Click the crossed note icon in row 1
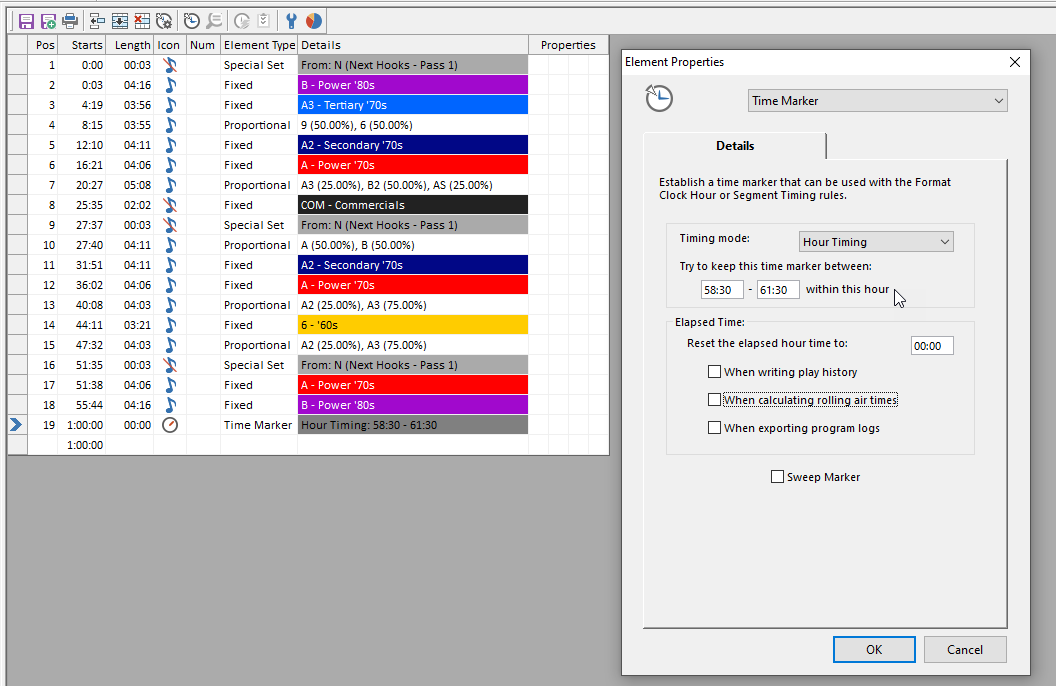Viewport: 1056px width, 686px height. click(170, 65)
